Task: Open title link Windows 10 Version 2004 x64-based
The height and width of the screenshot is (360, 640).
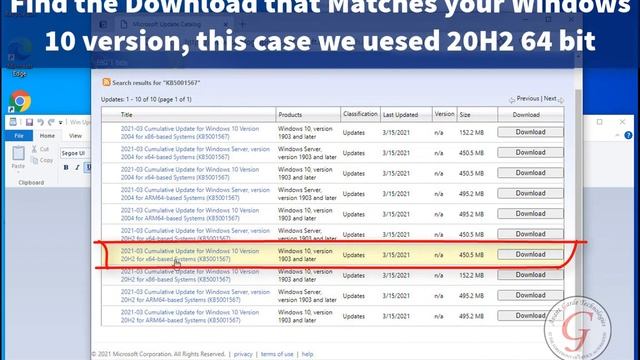Action: tap(190, 173)
